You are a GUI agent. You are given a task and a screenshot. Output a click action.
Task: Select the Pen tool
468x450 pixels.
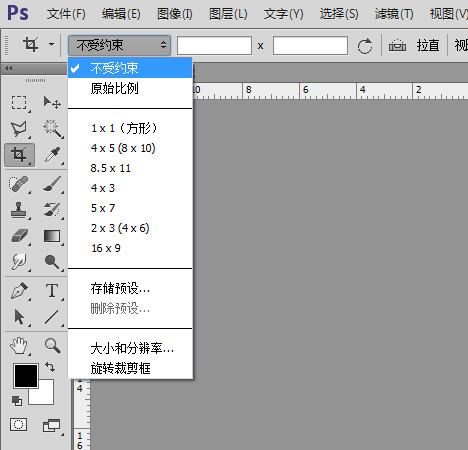coord(19,291)
